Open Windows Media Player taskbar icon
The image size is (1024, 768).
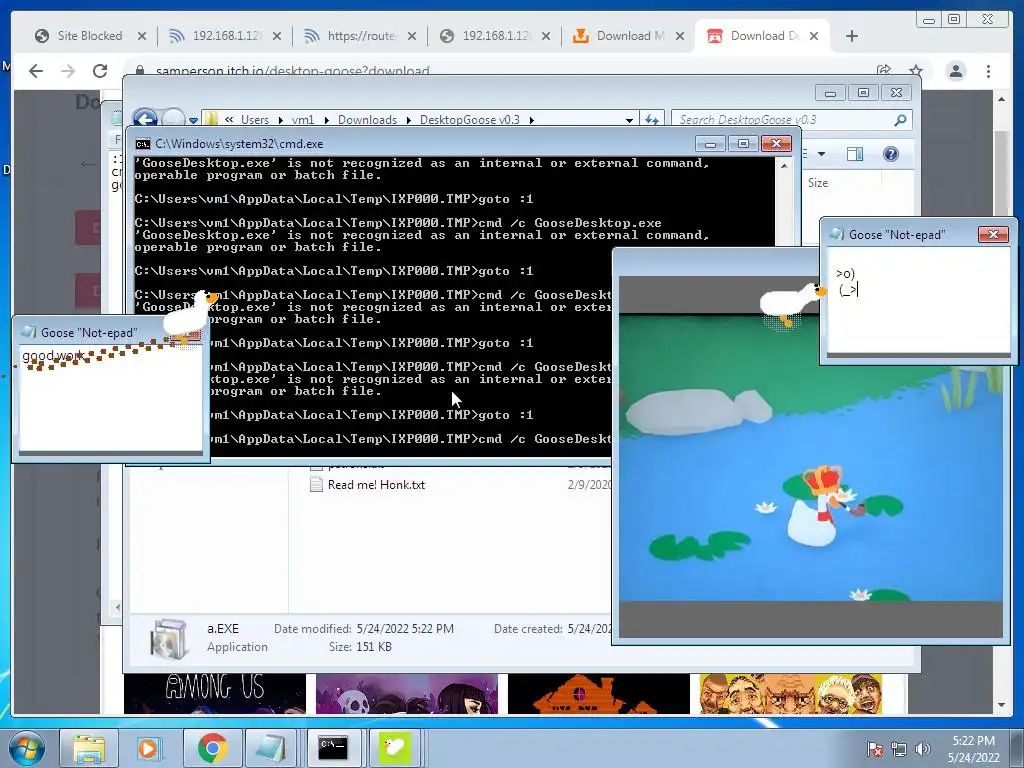tap(150, 748)
